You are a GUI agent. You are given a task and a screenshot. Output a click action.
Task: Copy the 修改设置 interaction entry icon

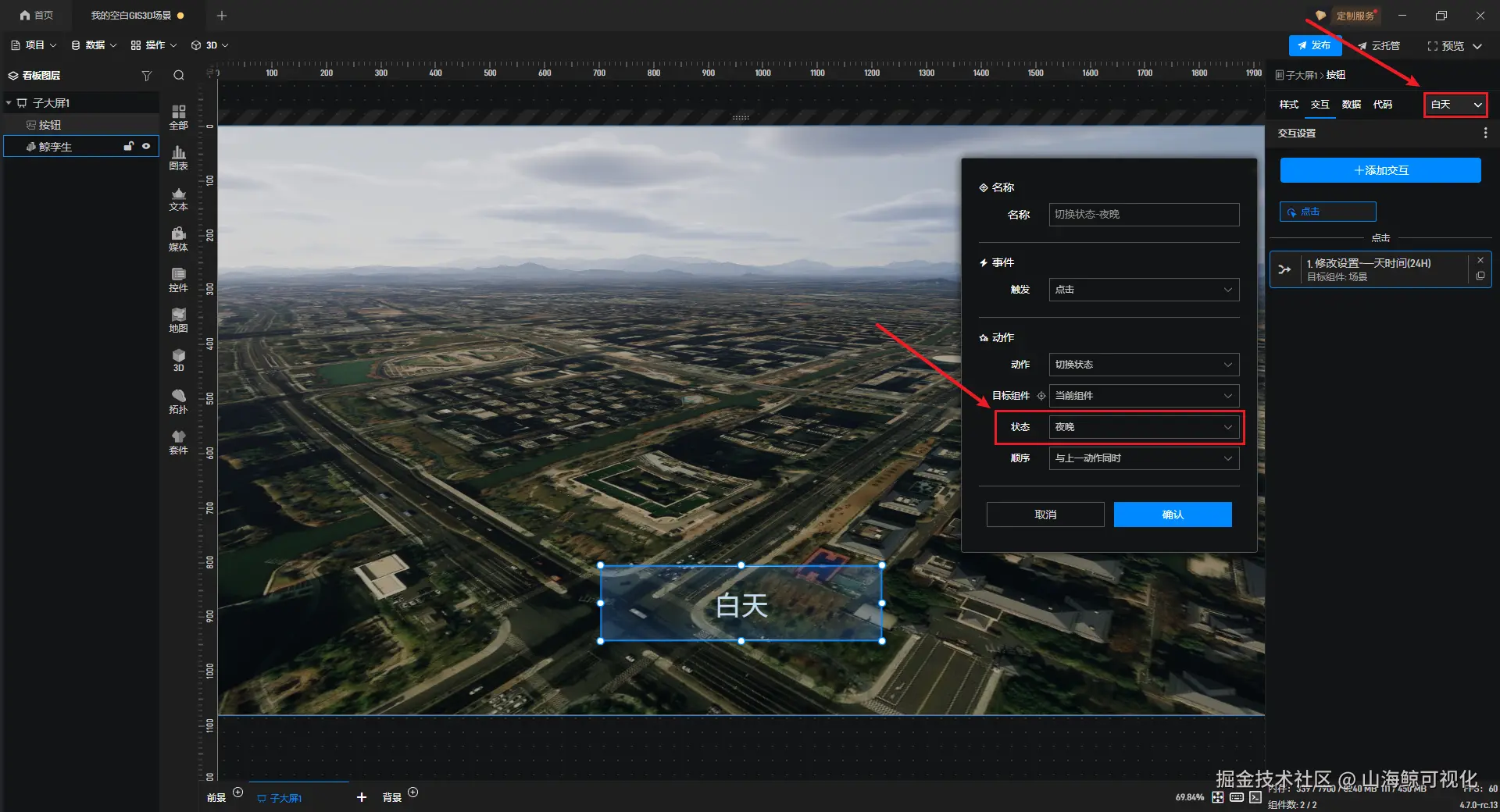pyautogui.click(x=1480, y=276)
